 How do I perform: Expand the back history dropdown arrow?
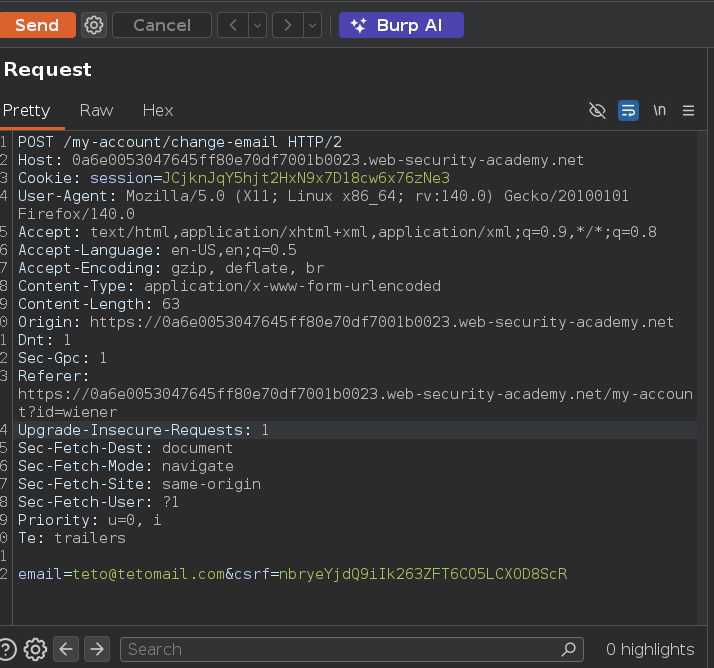(258, 25)
